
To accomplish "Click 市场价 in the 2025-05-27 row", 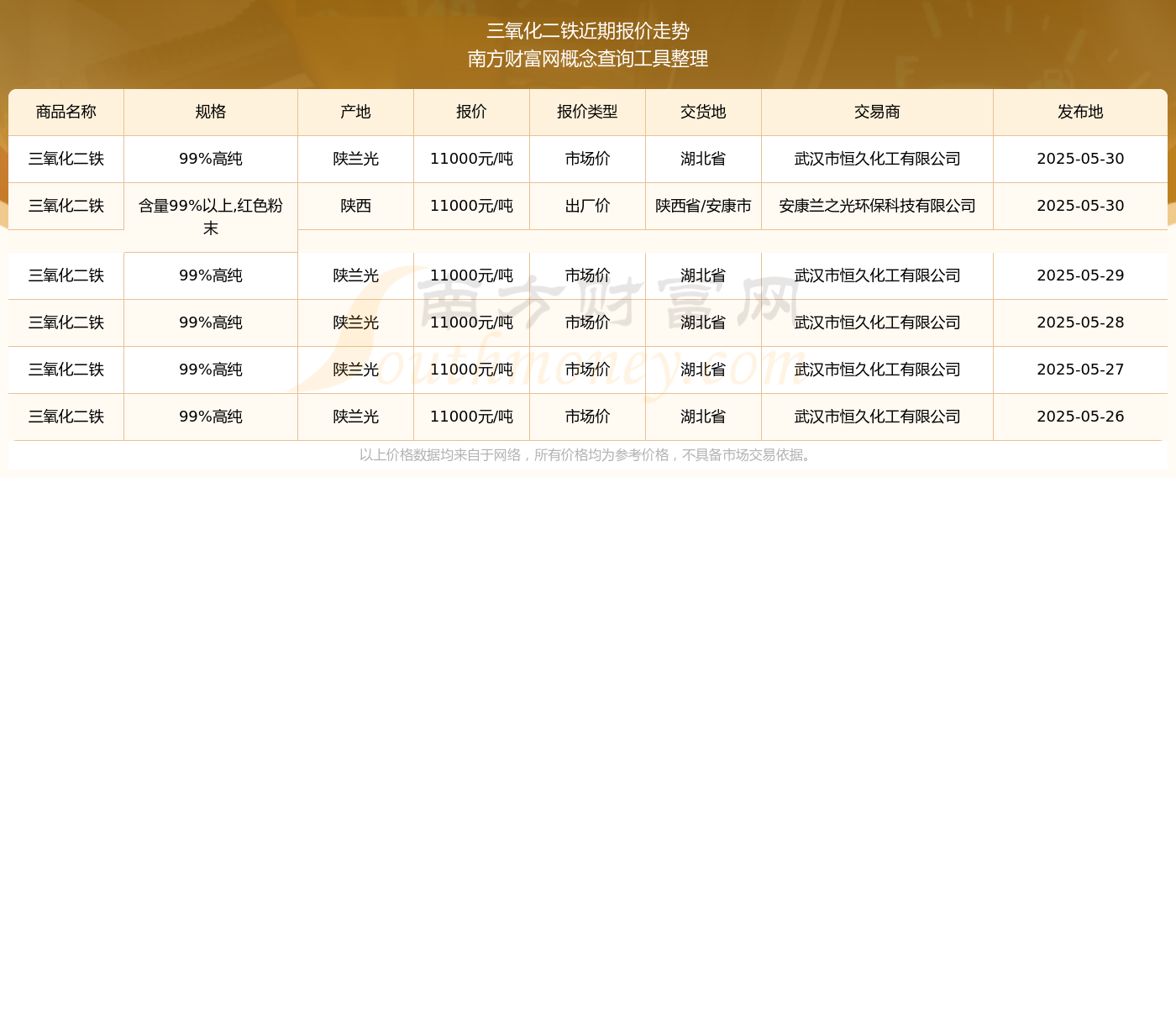I will (x=588, y=370).
